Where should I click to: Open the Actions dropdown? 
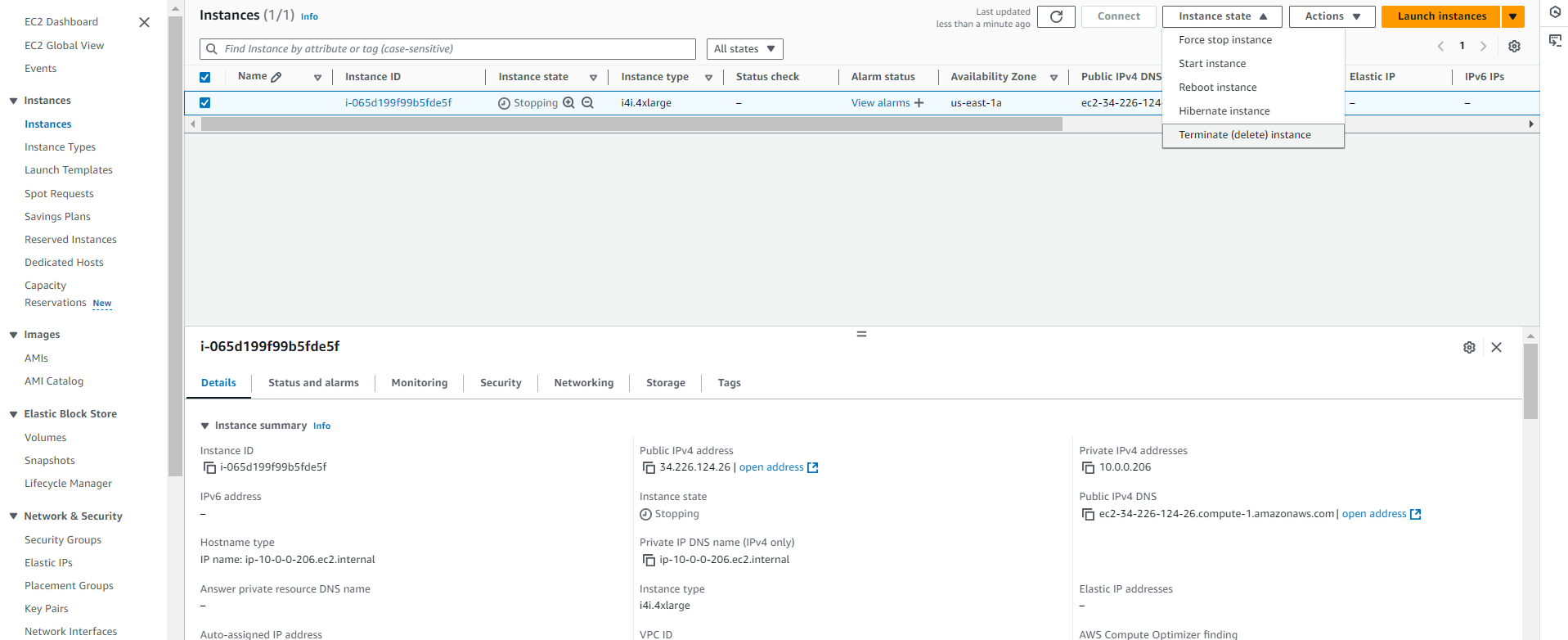1332,16
